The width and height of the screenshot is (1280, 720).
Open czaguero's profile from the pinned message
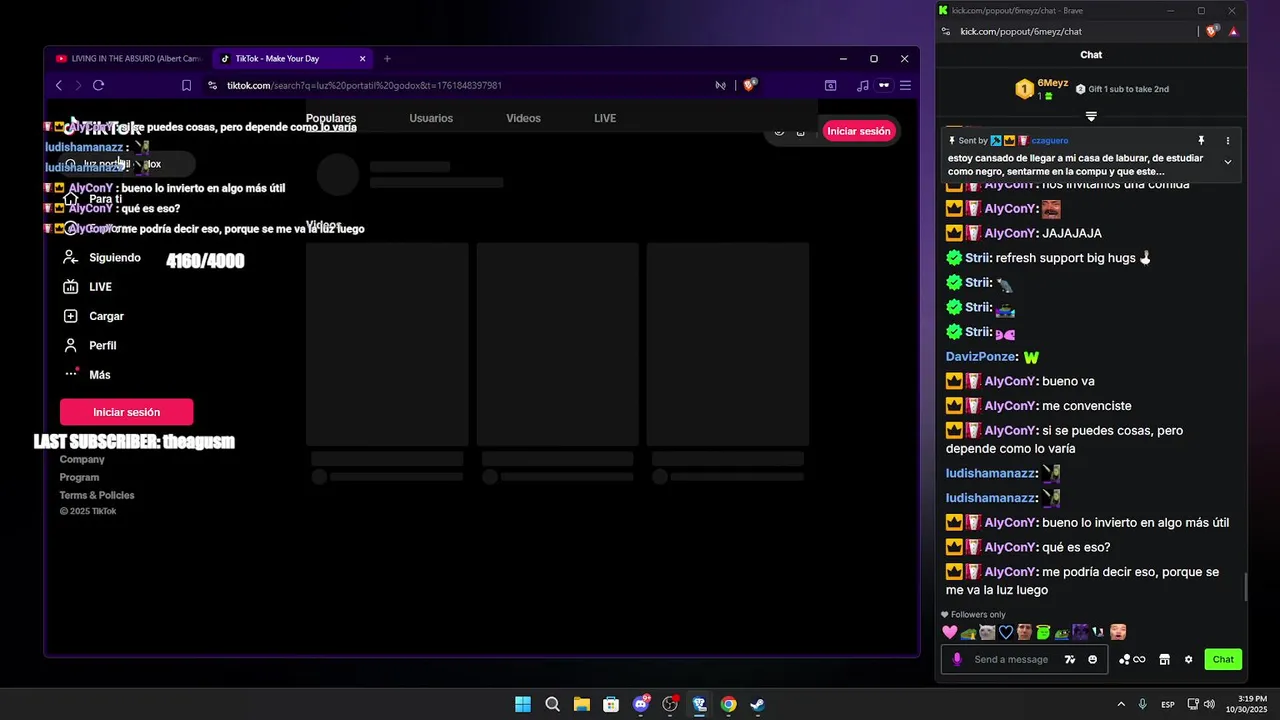click(x=1050, y=141)
